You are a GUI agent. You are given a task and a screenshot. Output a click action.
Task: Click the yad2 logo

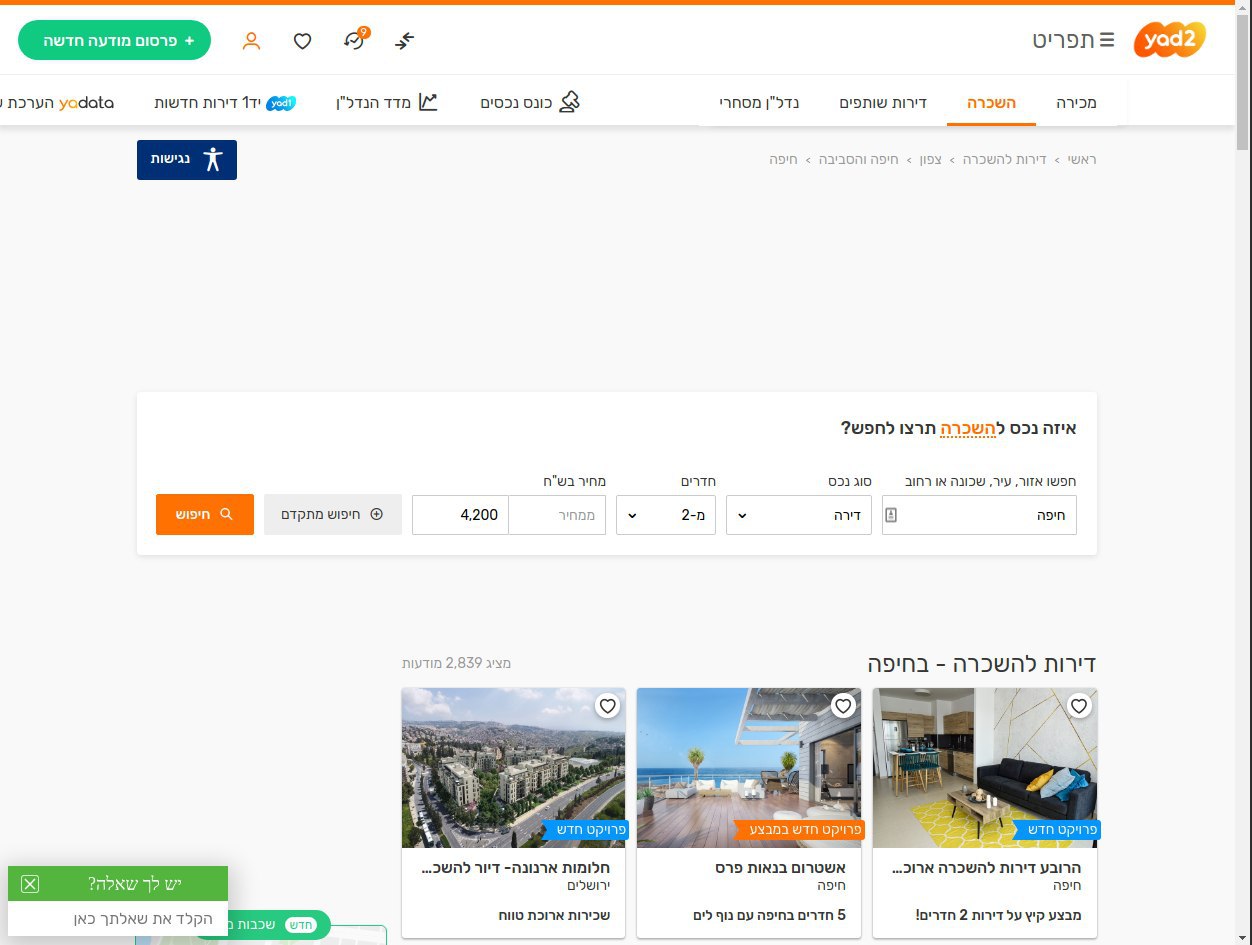pyautogui.click(x=1169, y=40)
